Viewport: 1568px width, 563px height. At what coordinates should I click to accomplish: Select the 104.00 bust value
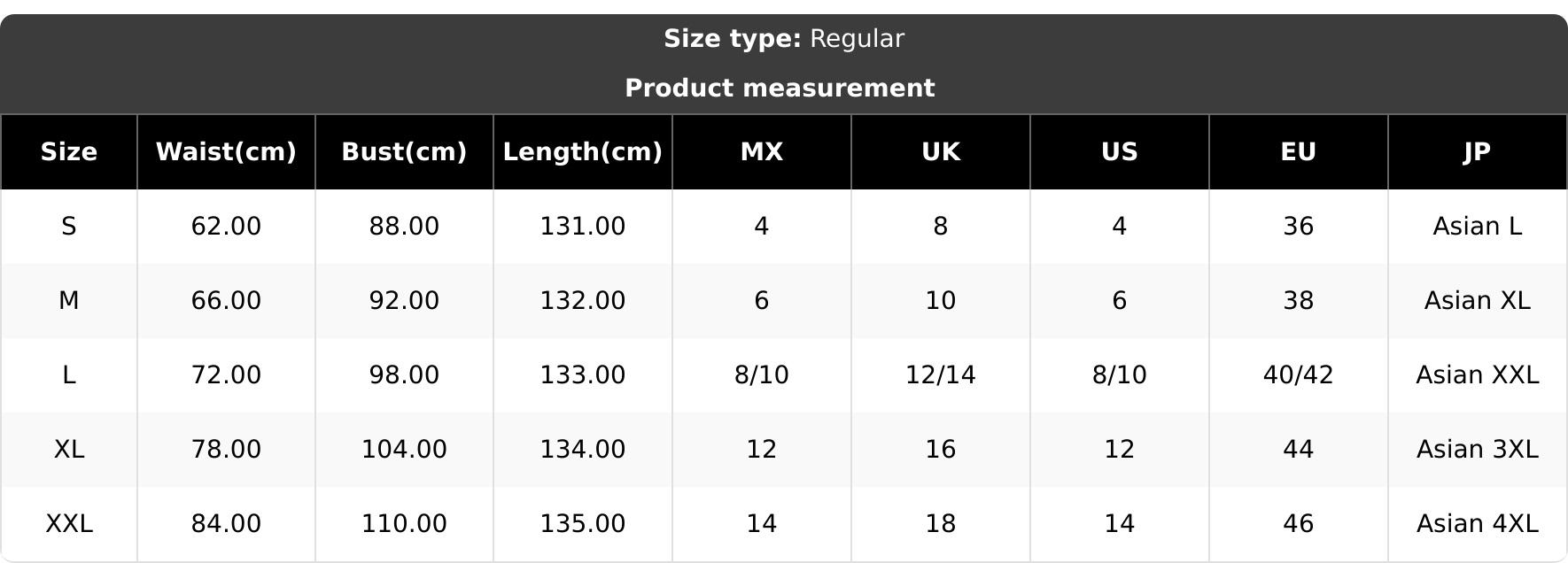pyautogui.click(x=404, y=449)
